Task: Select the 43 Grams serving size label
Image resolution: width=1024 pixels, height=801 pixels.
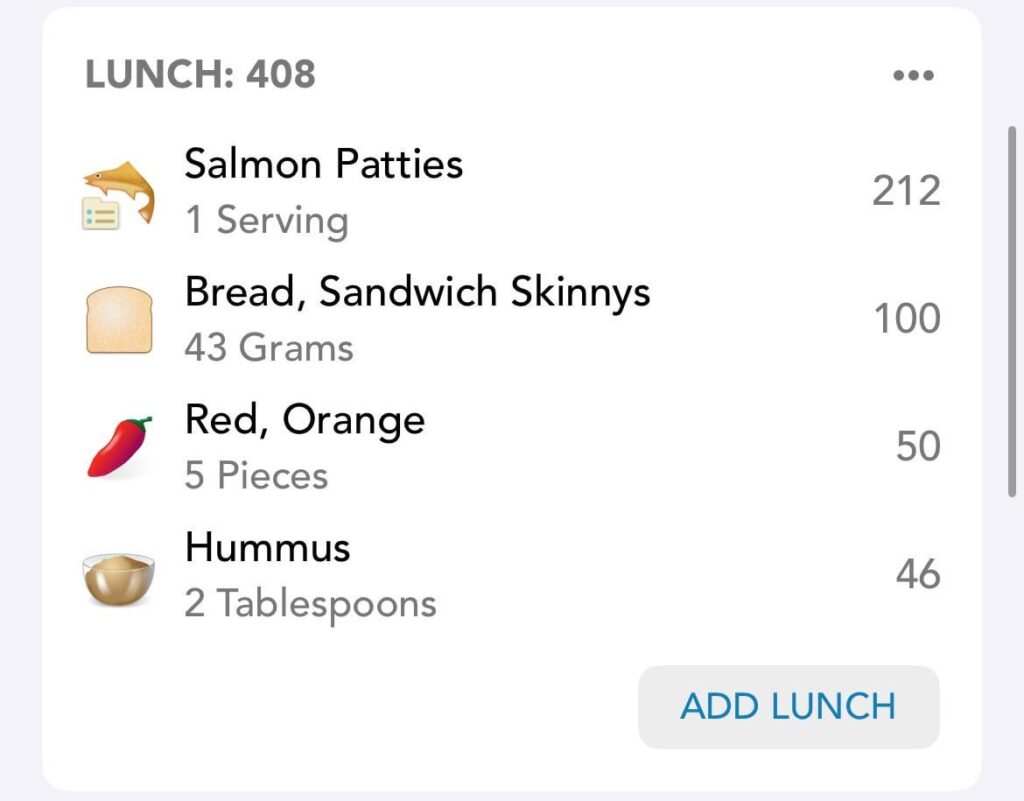Action: click(x=268, y=347)
